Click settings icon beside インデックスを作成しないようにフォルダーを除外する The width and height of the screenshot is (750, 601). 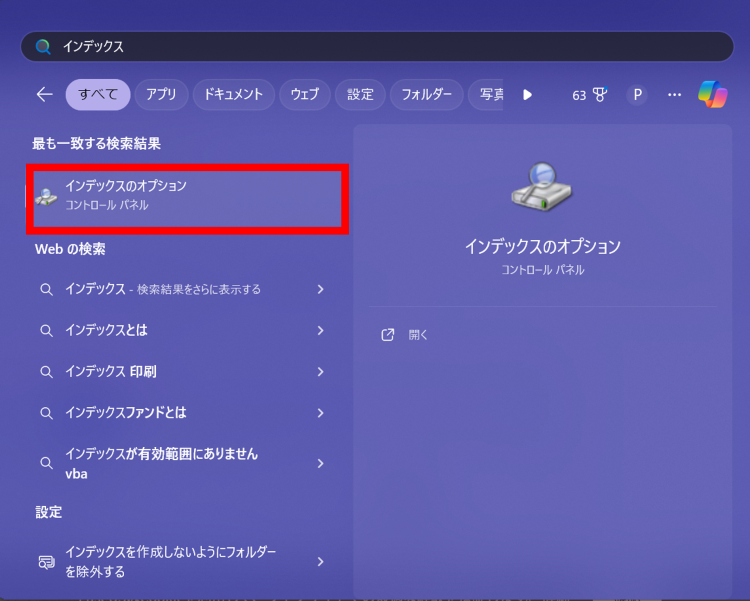46,562
